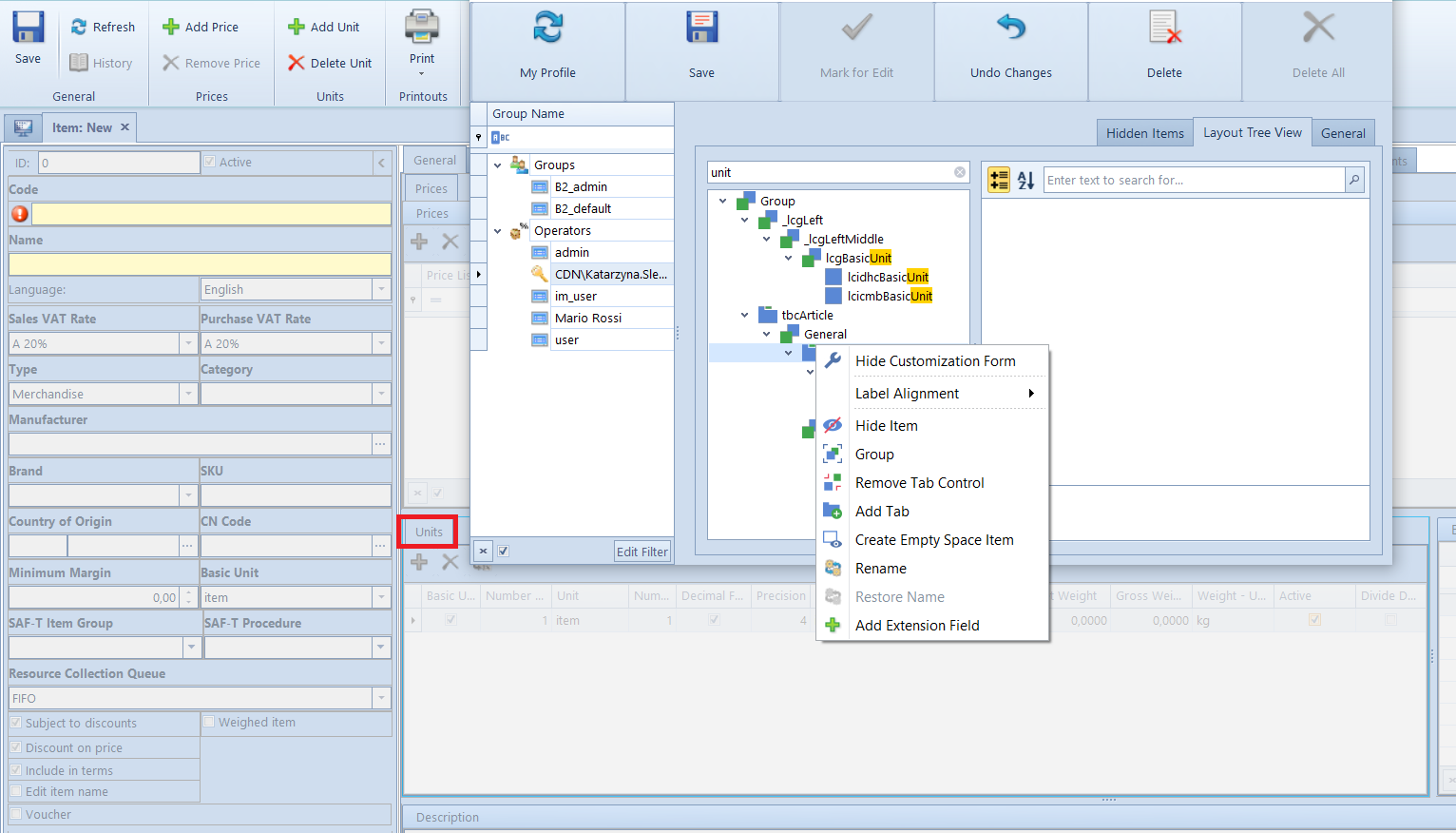Toggle Subject to discounts checkbox

[x=16, y=723]
